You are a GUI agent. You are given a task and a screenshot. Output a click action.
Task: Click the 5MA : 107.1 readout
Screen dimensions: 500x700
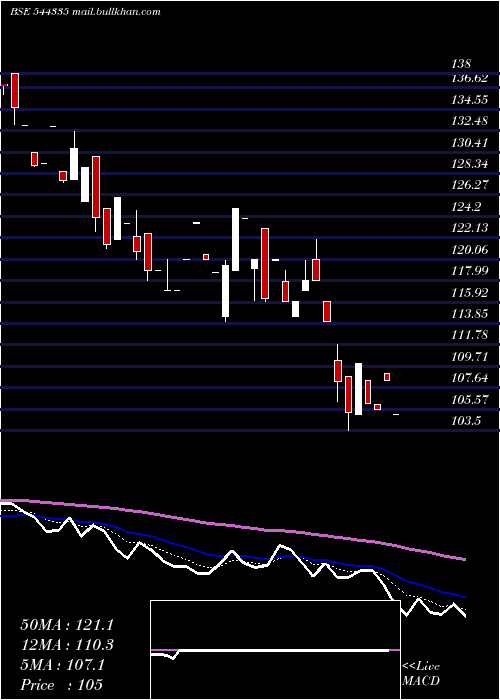pos(62,665)
